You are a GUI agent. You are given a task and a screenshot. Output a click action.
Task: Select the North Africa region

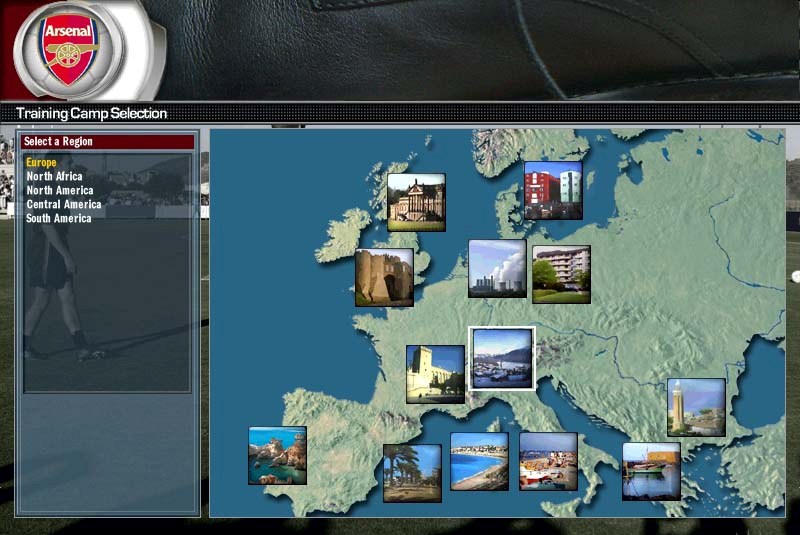point(55,176)
